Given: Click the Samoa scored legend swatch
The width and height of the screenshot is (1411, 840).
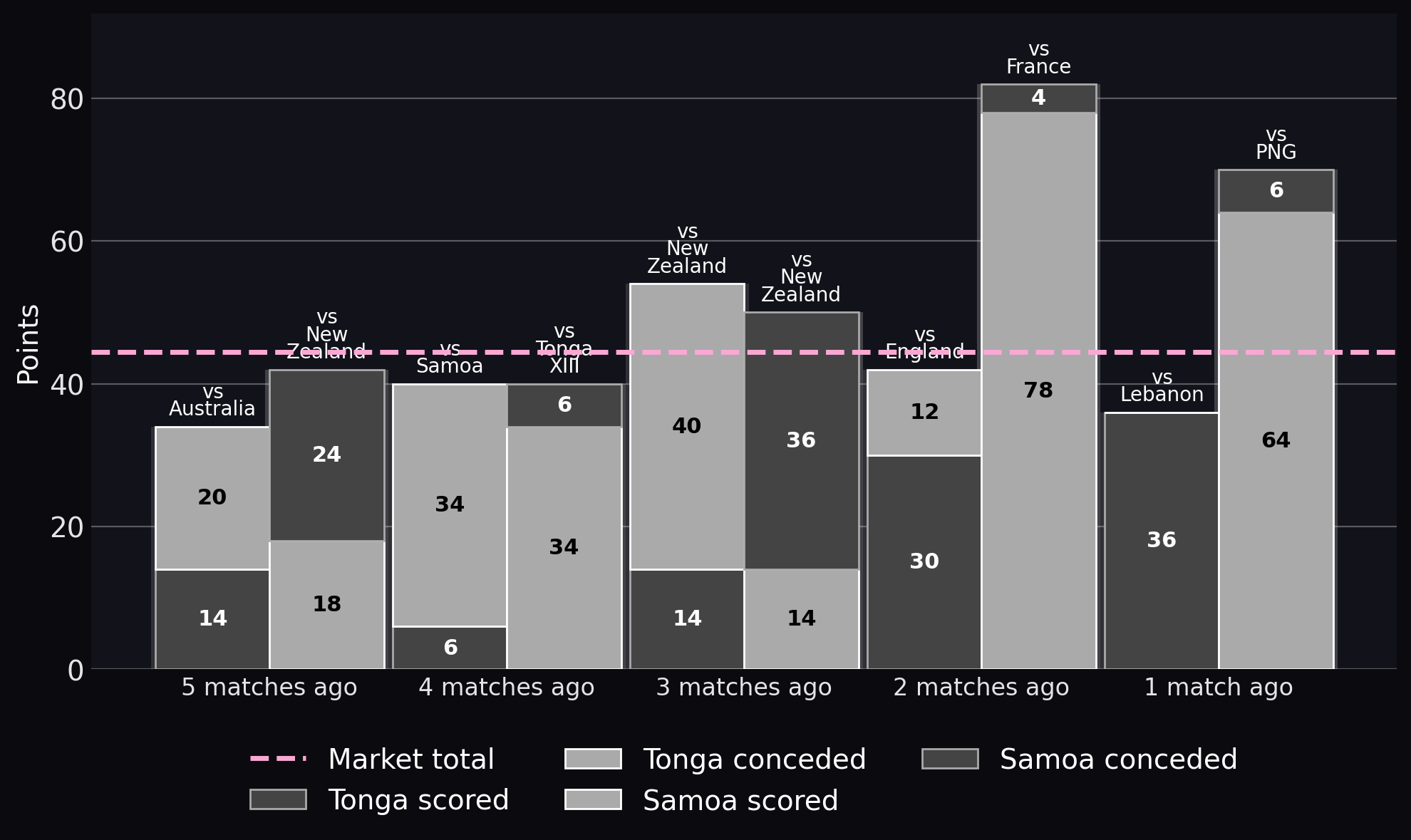Looking at the screenshot, I should coord(593,799).
